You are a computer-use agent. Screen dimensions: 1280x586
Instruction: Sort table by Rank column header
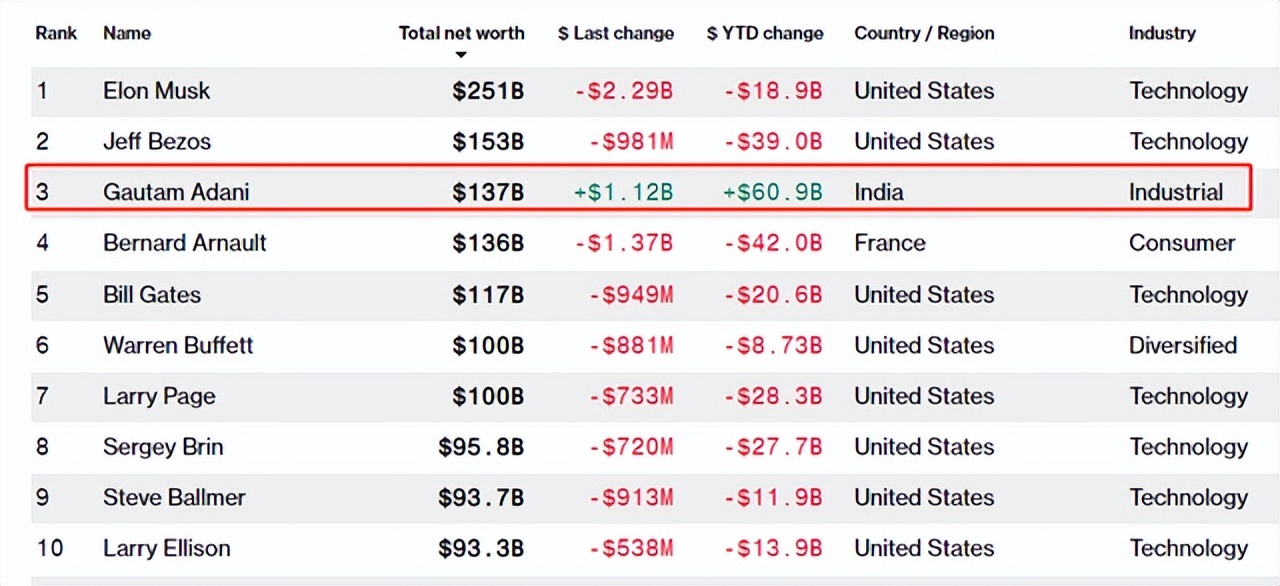56,33
